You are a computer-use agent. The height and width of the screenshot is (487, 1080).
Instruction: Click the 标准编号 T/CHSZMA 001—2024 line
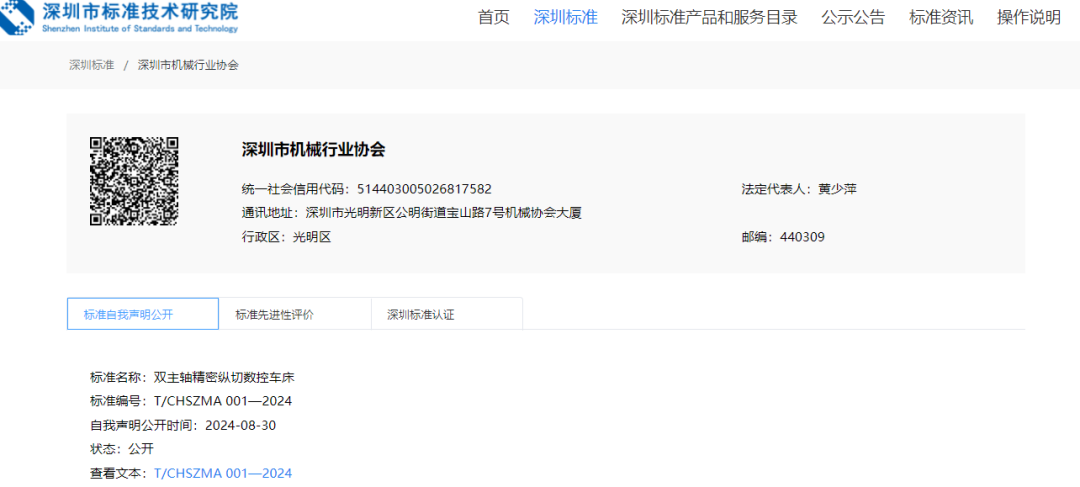191,402
